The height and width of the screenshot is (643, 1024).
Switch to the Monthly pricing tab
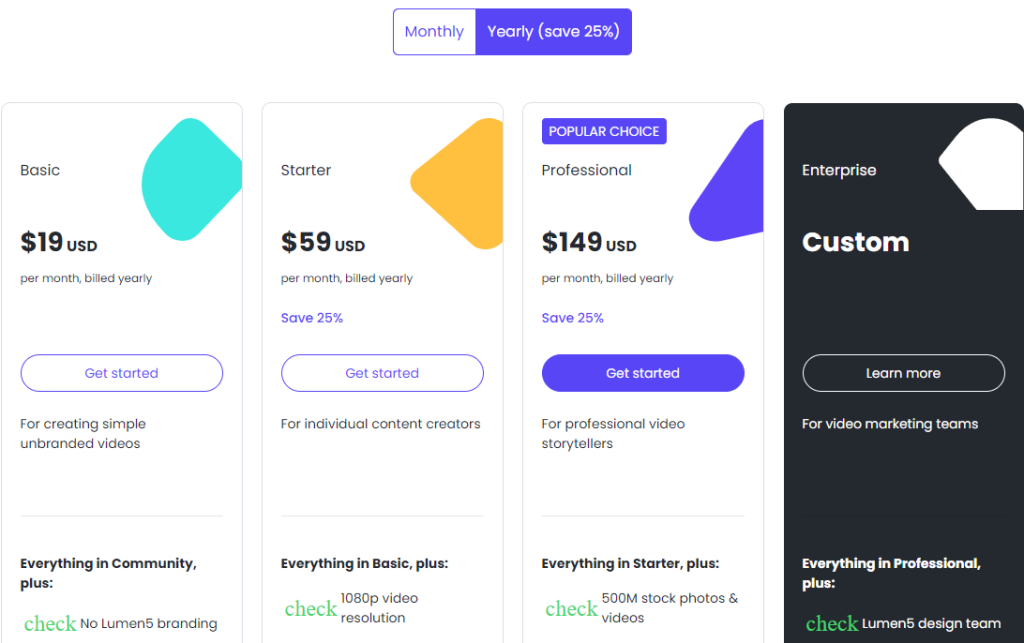coord(434,31)
